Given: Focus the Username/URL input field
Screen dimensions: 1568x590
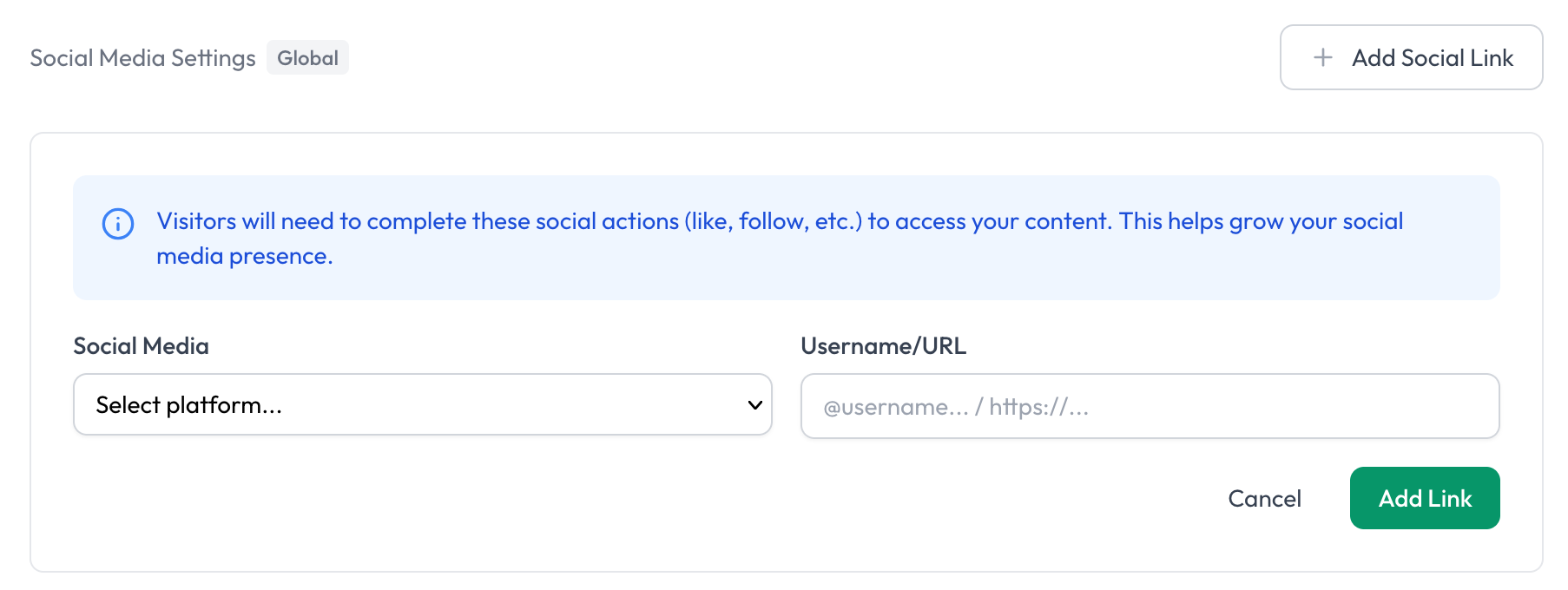Looking at the screenshot, I should (1150, 407).
